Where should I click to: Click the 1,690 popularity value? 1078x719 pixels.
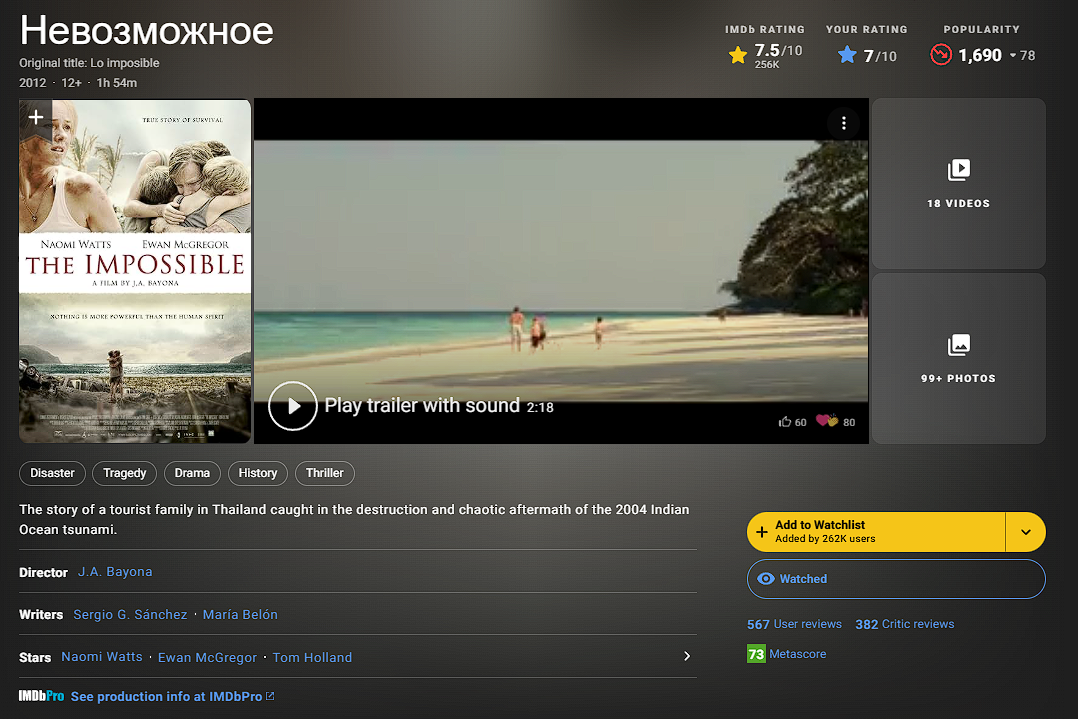click(980, 55)
